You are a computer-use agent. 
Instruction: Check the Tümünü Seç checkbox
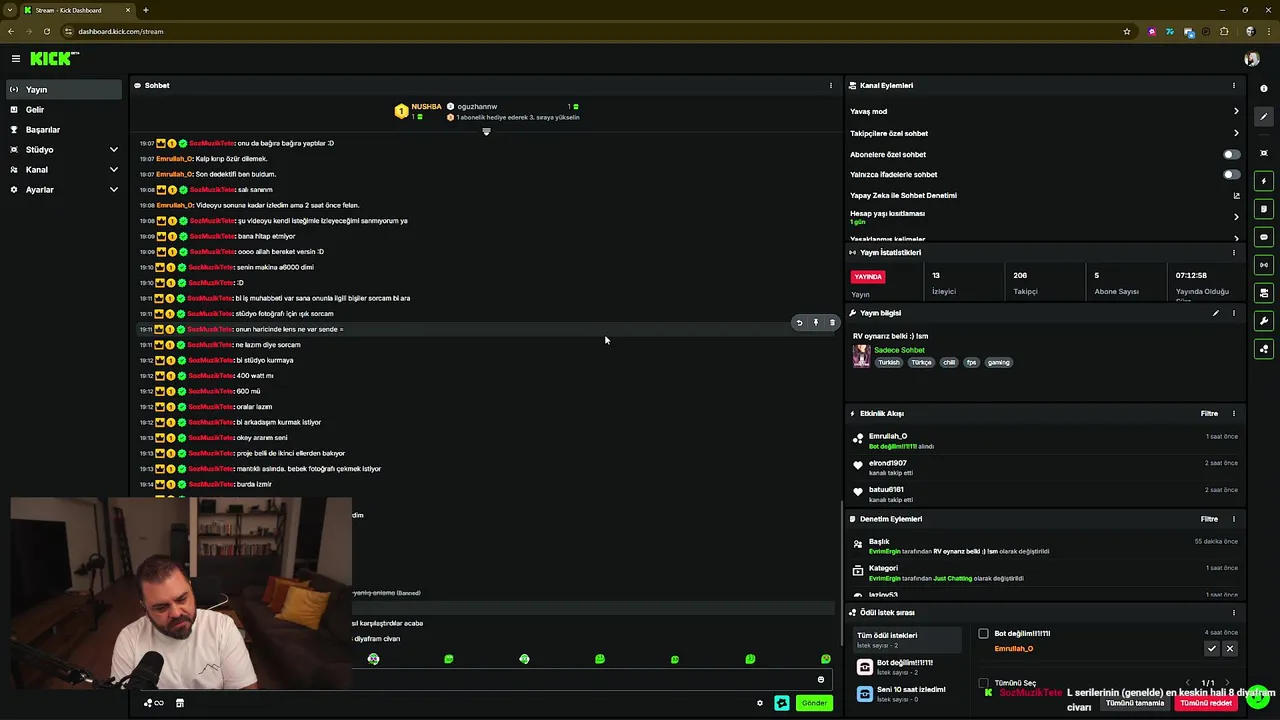[x=983, y=683]
